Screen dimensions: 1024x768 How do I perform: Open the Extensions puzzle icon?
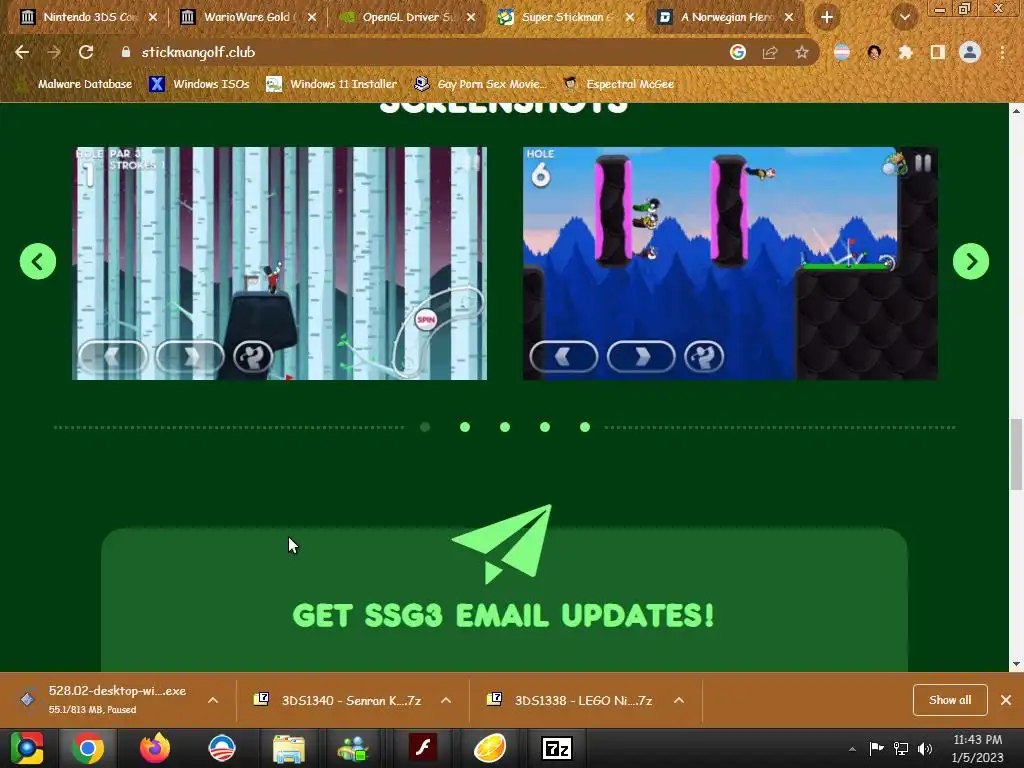pos(905,52)
